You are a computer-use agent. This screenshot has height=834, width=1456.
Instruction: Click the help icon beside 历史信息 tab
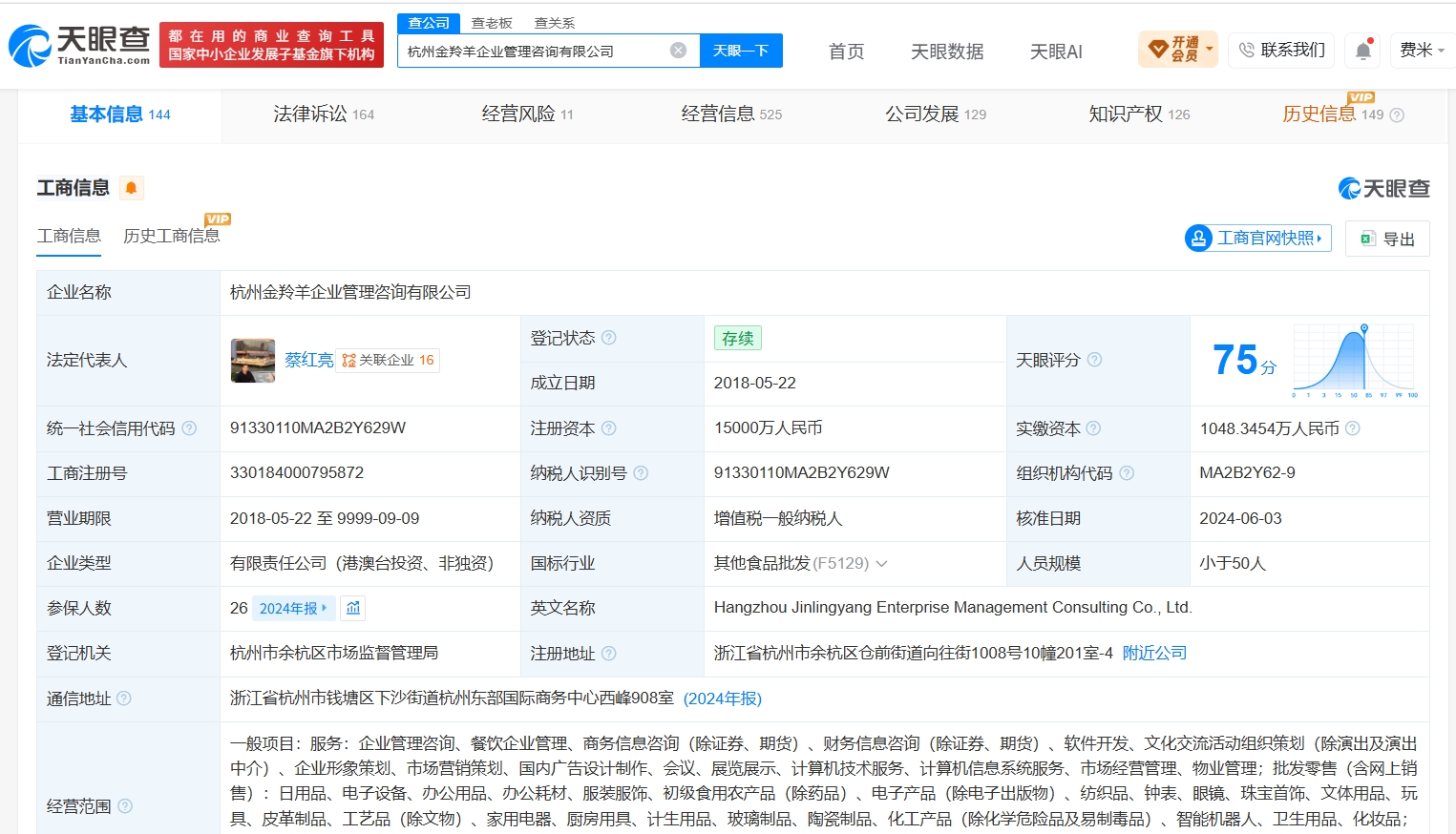[1397, 115]
